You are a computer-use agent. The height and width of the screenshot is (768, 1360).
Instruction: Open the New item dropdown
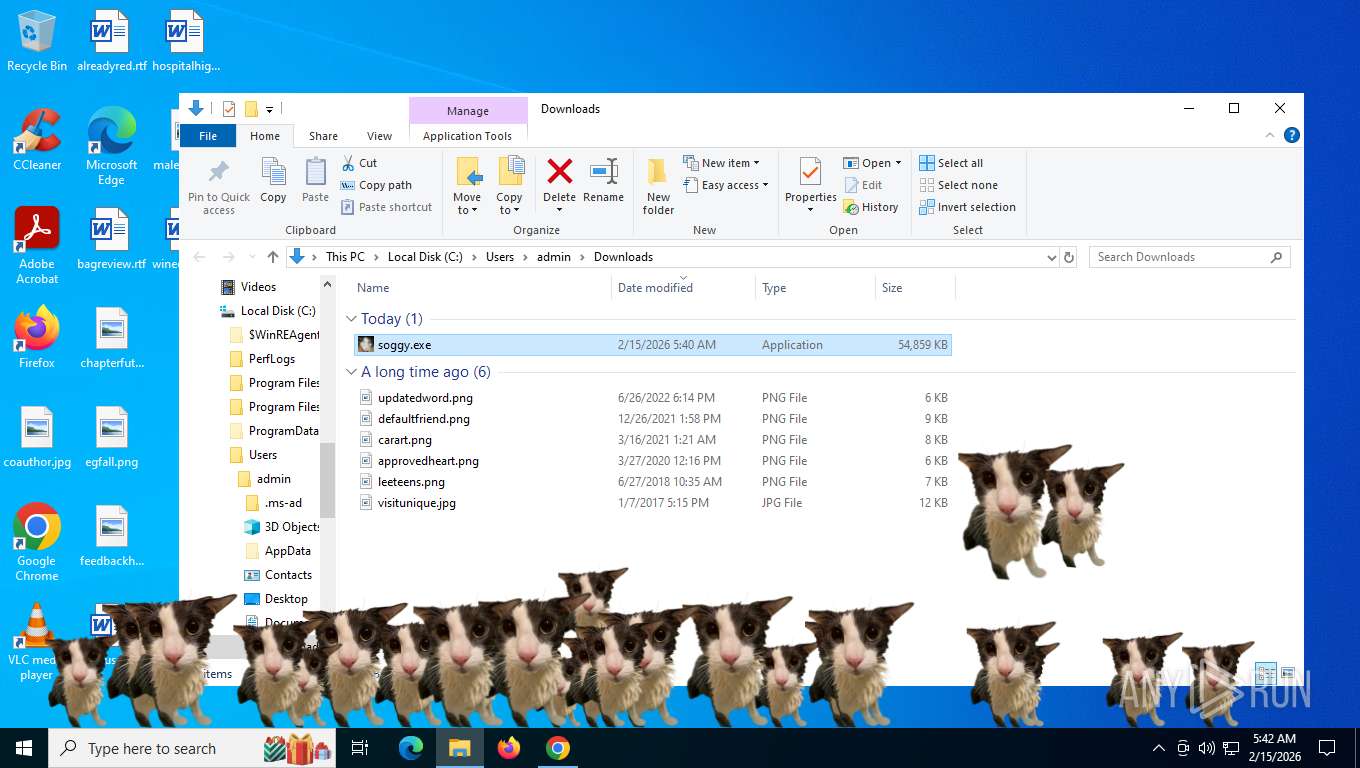point(722,163)
